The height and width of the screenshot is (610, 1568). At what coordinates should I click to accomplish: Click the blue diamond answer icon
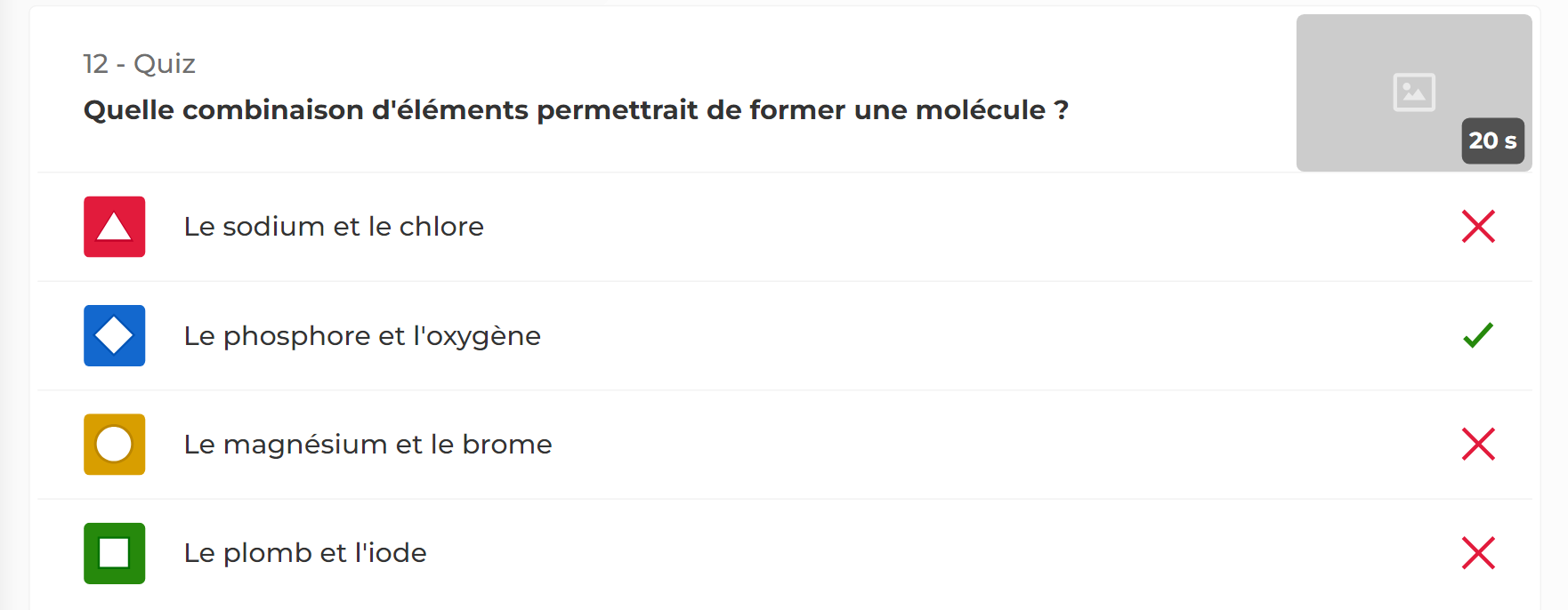114,336
